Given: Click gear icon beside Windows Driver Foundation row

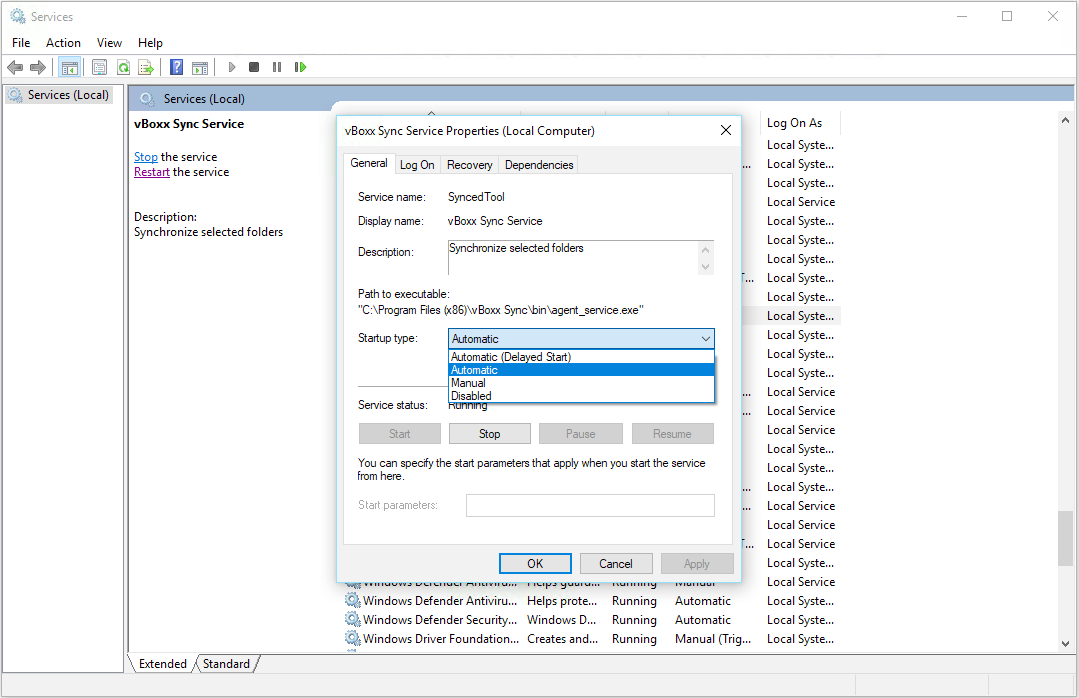Looking at the screenshot, I should (353, 639).
